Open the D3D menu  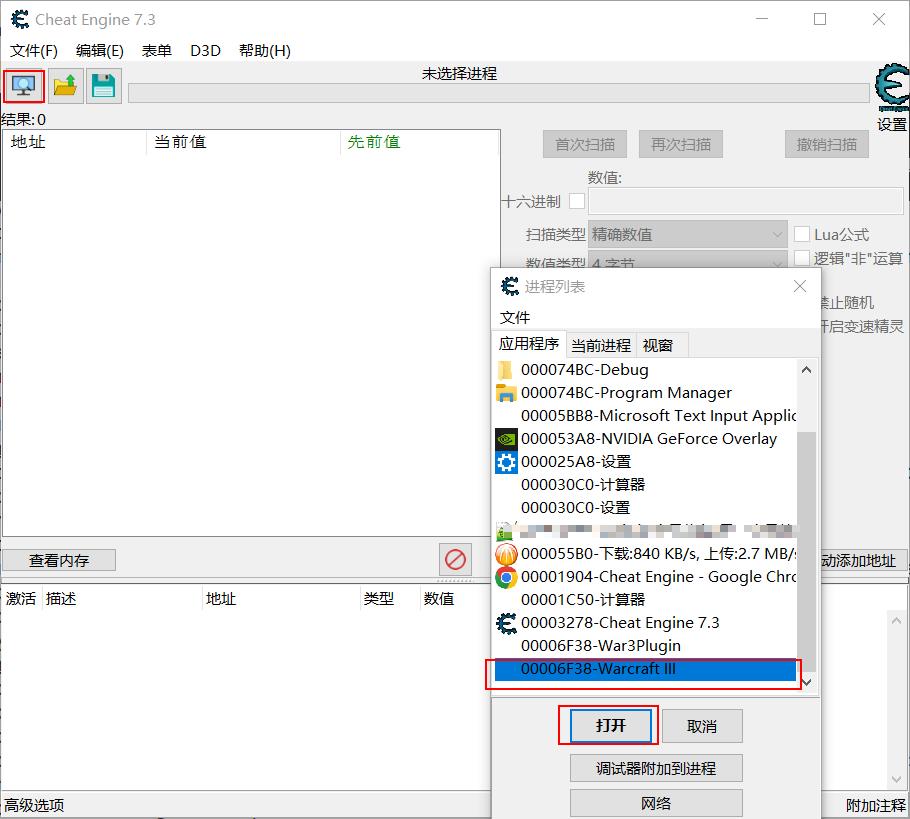tap(205, 51)
